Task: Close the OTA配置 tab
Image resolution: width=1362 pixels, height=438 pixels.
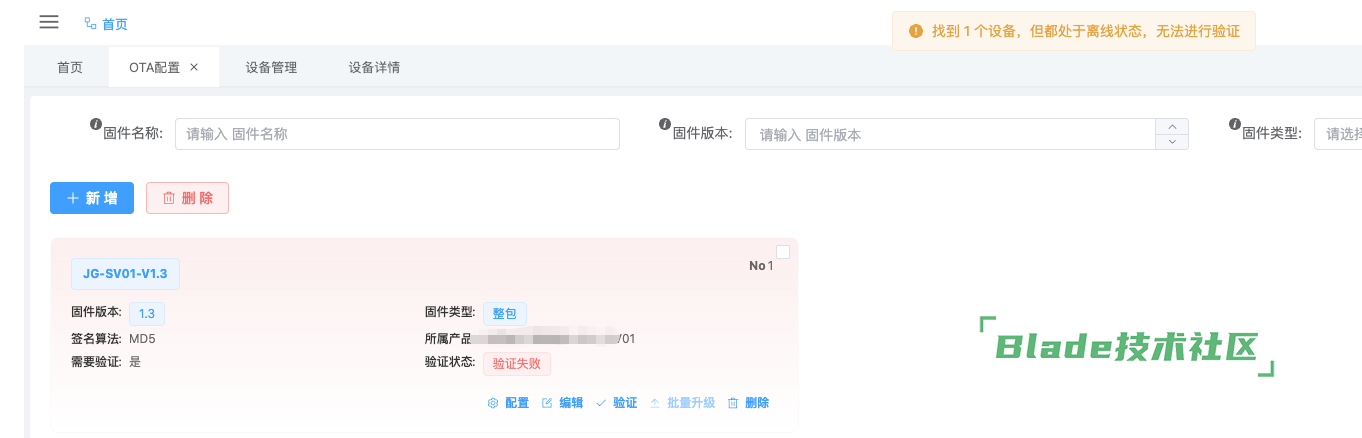Action: click(194, 67)
